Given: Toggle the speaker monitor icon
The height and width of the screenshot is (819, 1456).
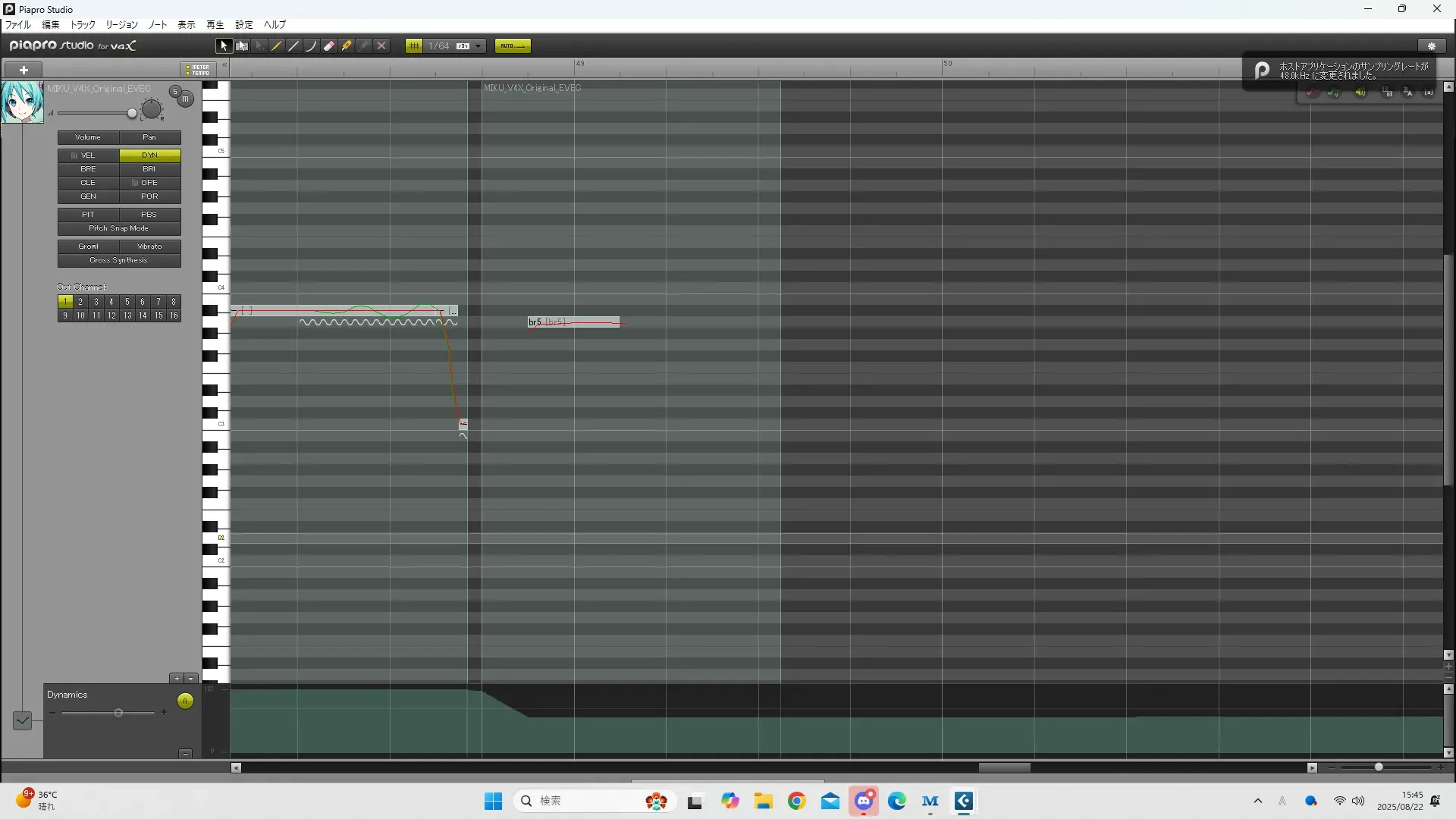Looking at the screenshot, I should (1360, 93).
